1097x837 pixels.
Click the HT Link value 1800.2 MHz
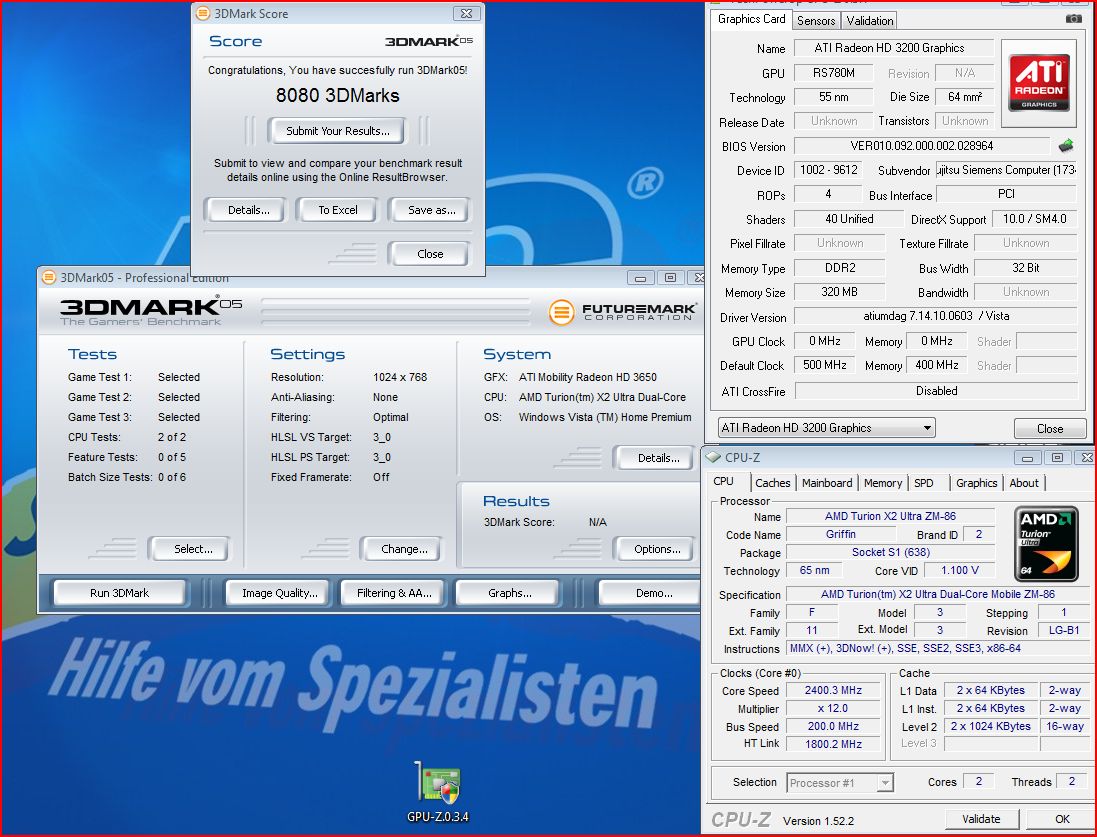click(x=833, y=744)
